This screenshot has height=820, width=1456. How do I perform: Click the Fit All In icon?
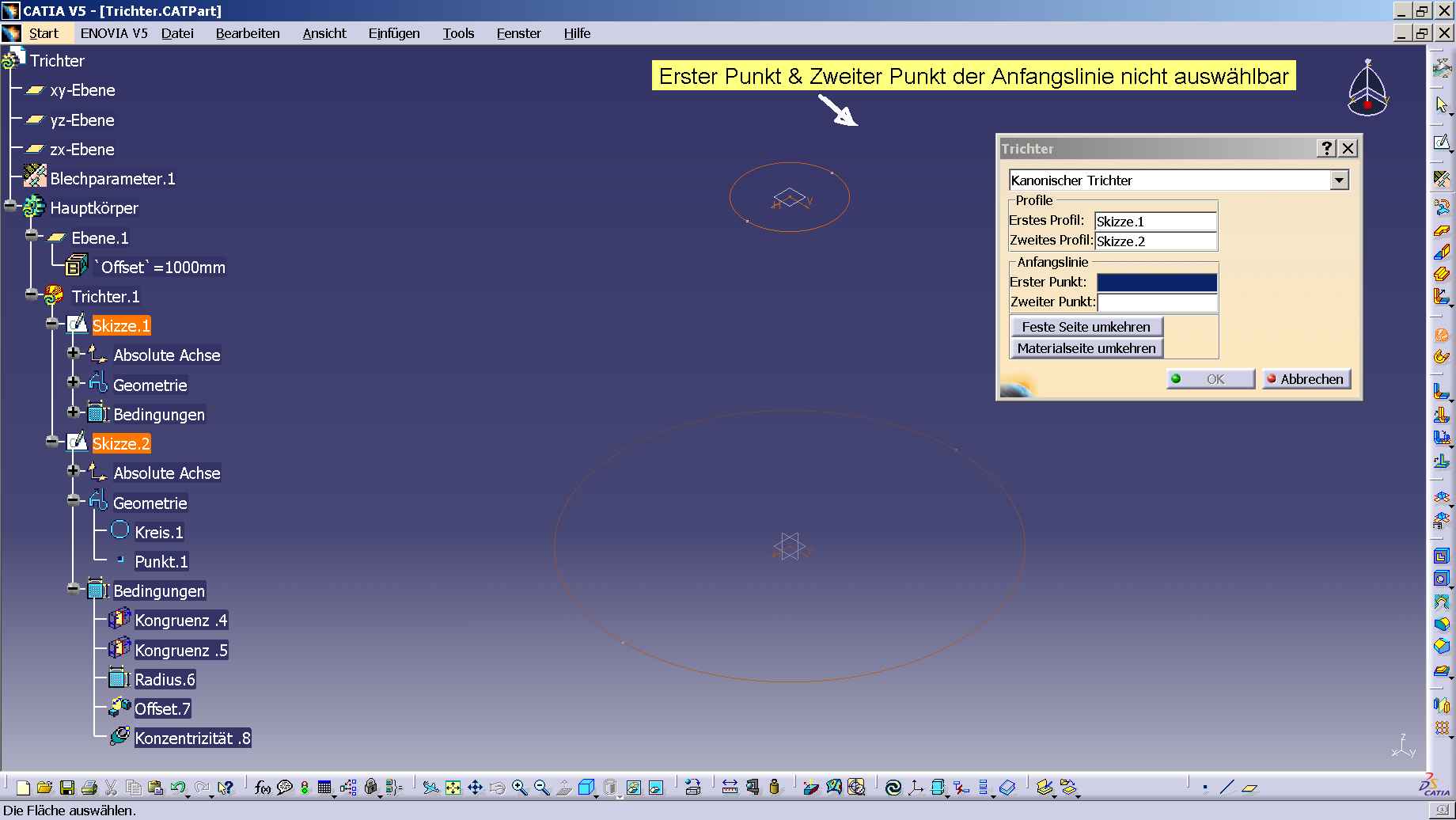point(453,788)
